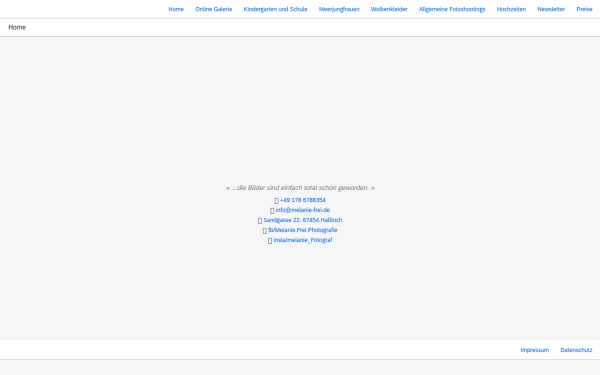Go to Online Galerie page
This screenshot has width=600, height=375.
(x=214, y=9)
